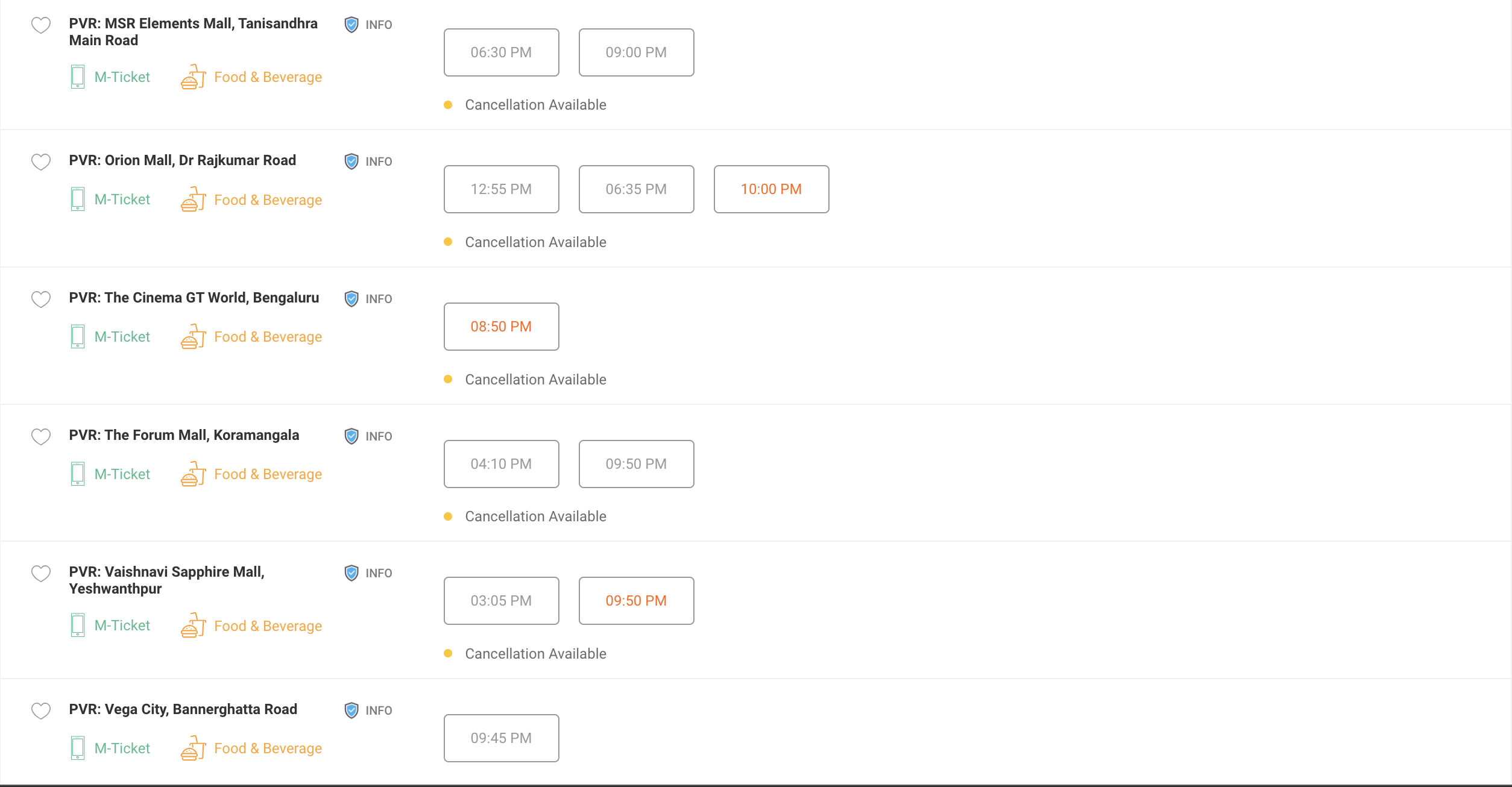Choose 09:45 PM showtime at Vega City
This screenshot has width=1512, height=787.
(x=501, y=738)
